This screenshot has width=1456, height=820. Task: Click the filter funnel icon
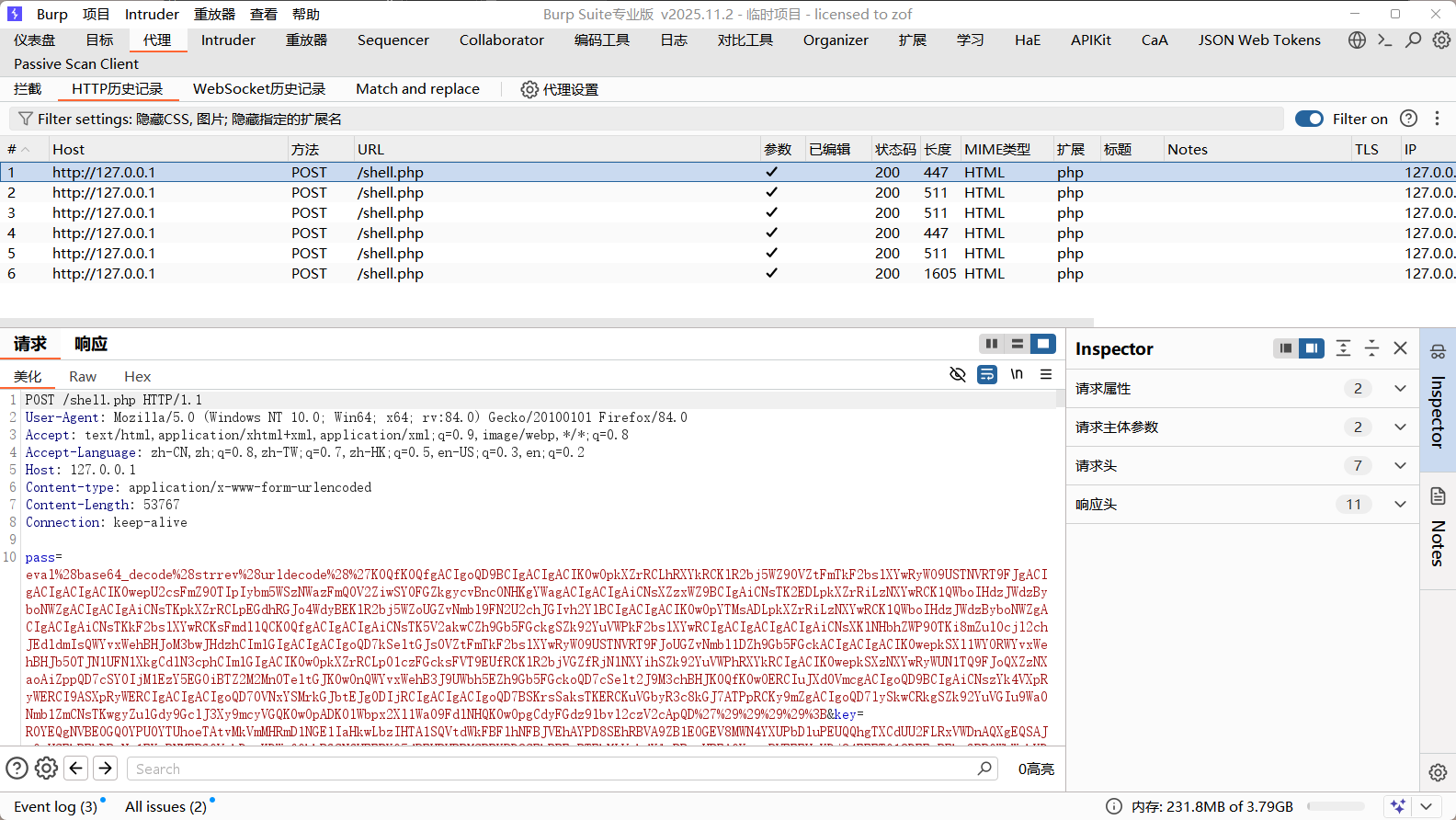point(26,119)
